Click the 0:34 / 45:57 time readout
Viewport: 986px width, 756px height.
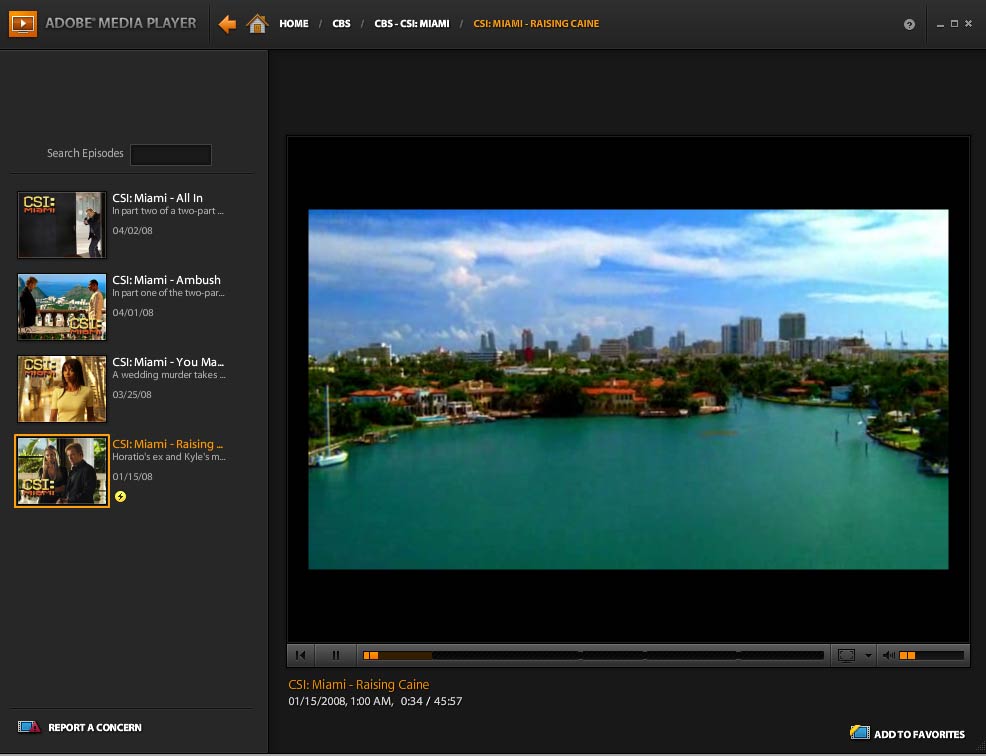tap(431, 701)
